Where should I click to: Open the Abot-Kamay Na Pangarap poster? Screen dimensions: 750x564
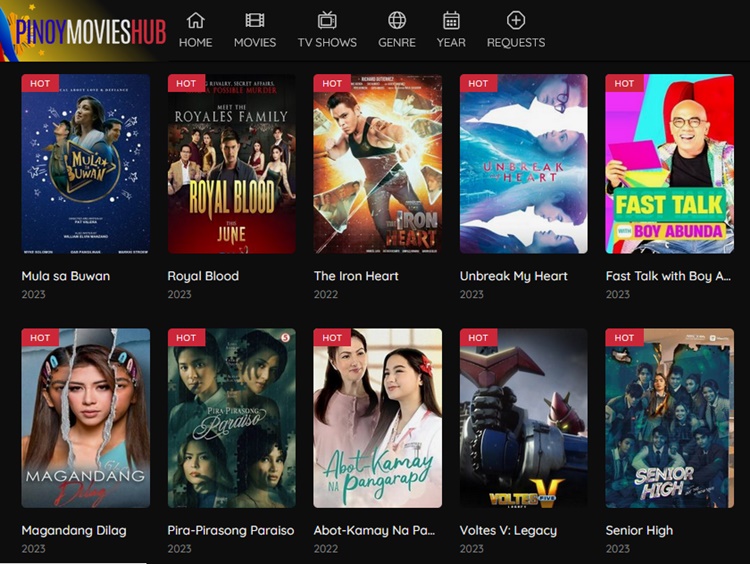click(377, 418)
